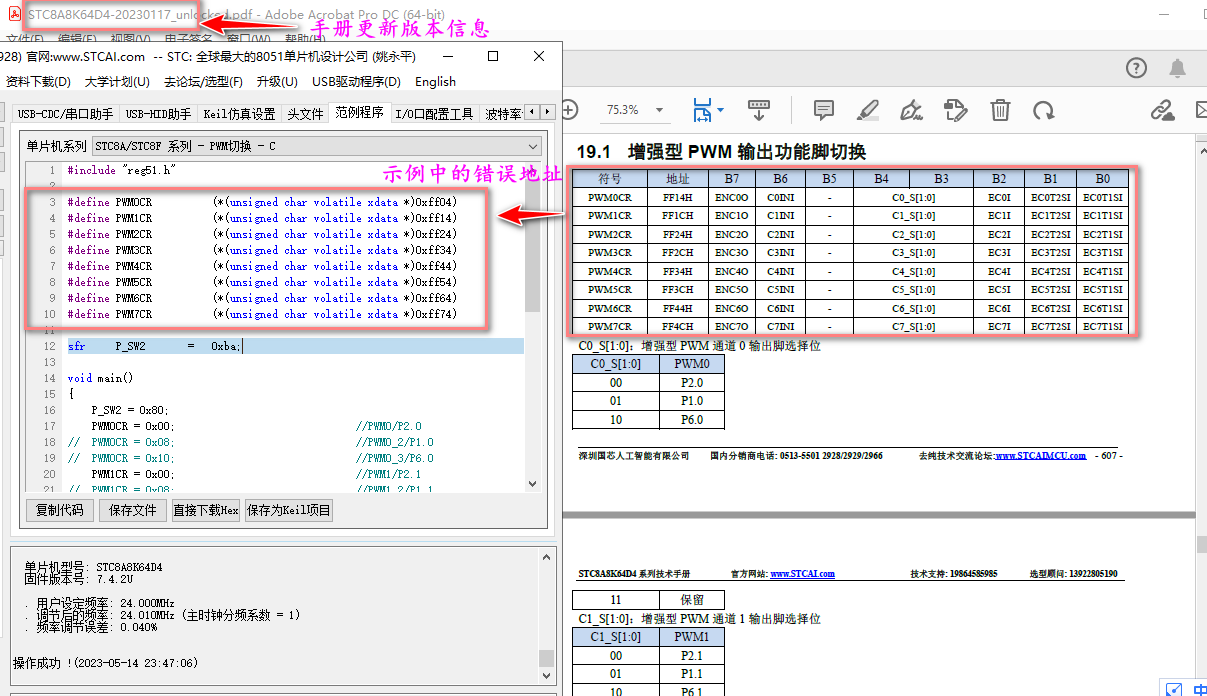Open USB驱动程序(D) menu

coord(356,82)
